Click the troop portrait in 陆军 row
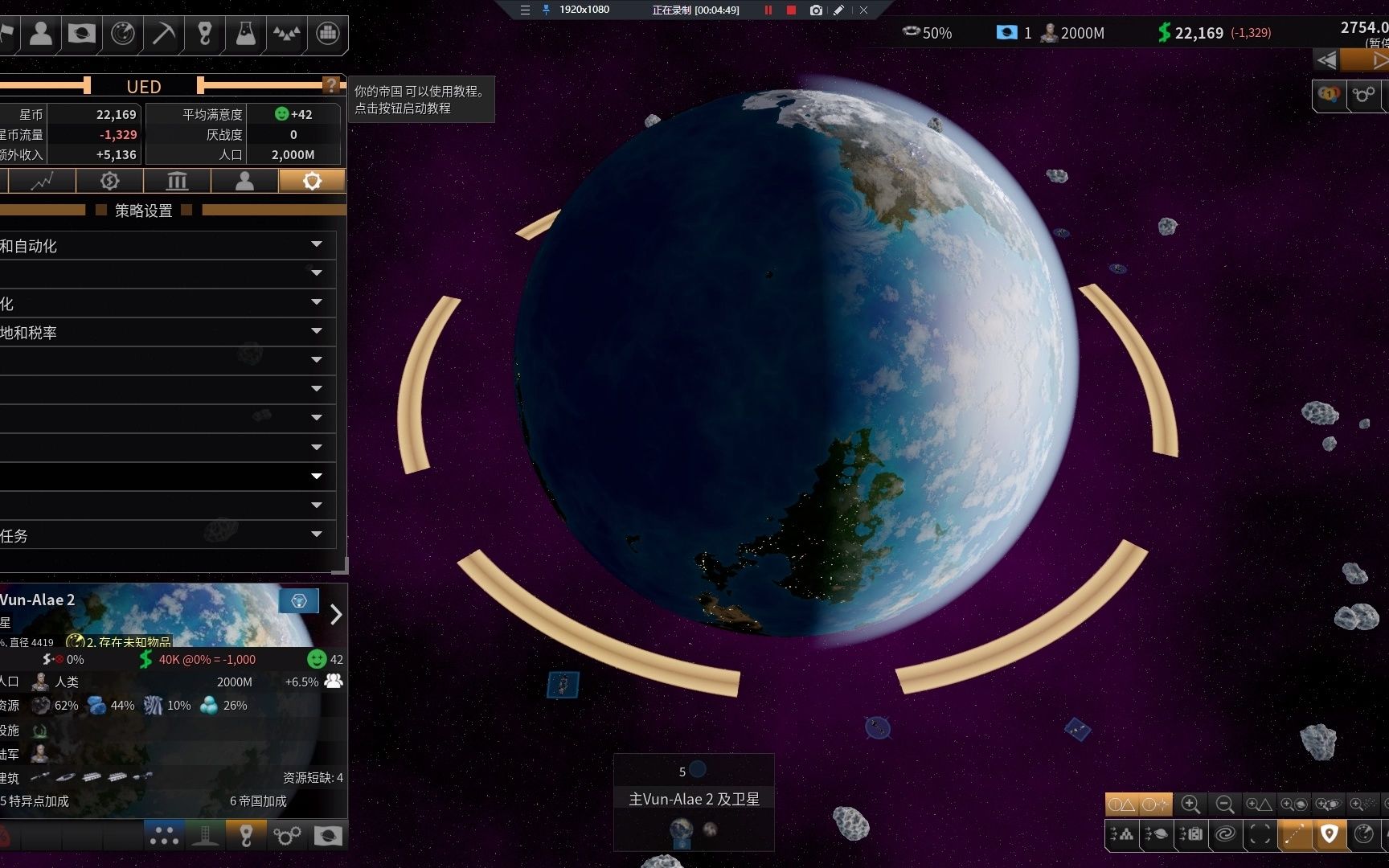Image resolution: width=1389 pixels, height=868 pixels. [x=39, y=754]
